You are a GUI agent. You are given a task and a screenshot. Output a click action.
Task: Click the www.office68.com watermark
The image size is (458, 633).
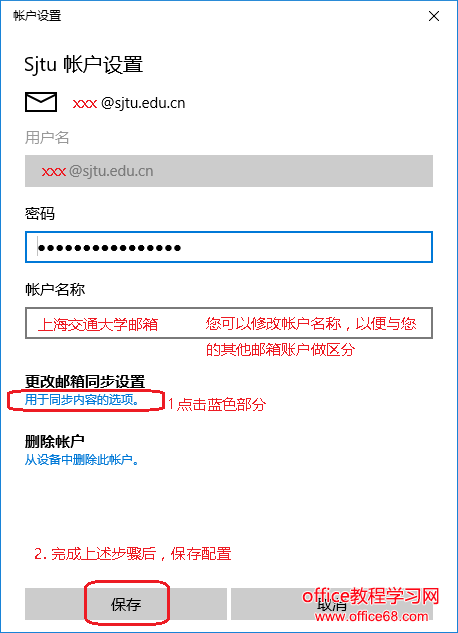(372, 616)
